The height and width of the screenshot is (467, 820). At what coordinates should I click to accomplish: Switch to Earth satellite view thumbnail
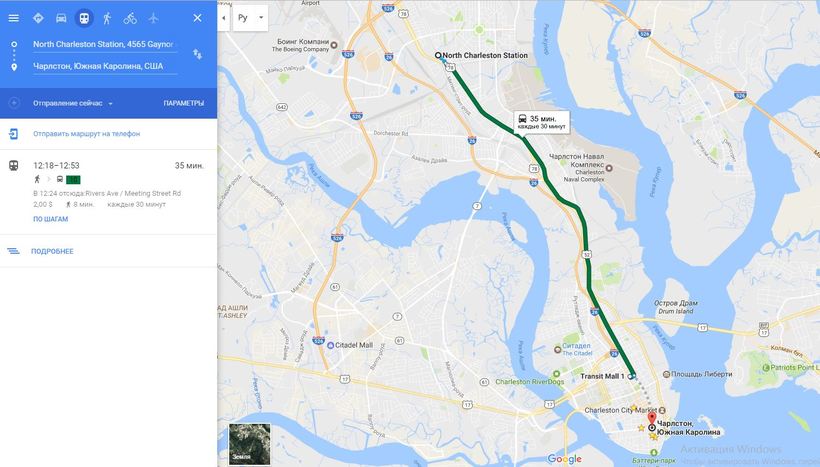[249, 444]
